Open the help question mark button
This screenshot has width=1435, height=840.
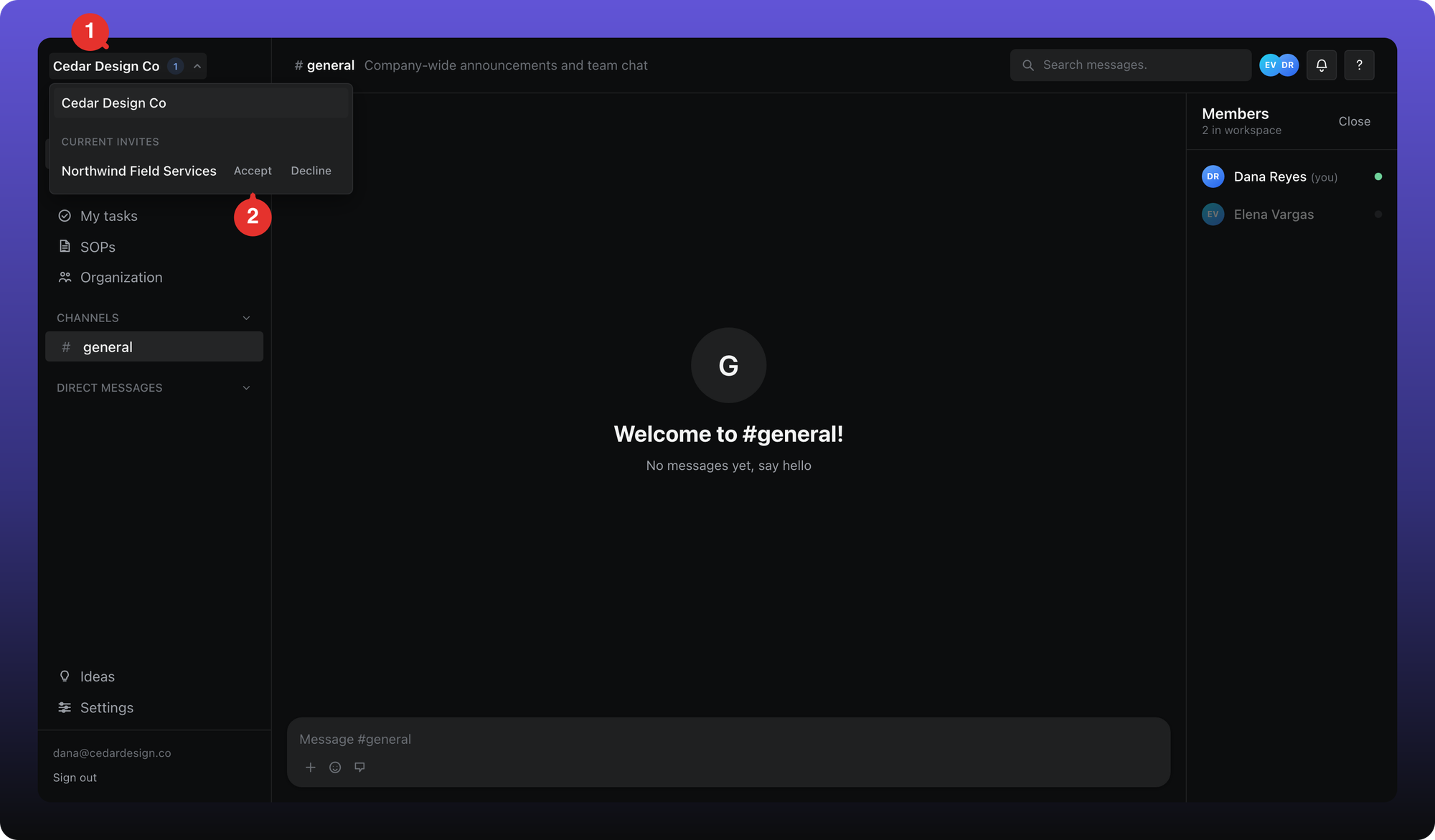pyautogui.click(x=1359, y=65)
